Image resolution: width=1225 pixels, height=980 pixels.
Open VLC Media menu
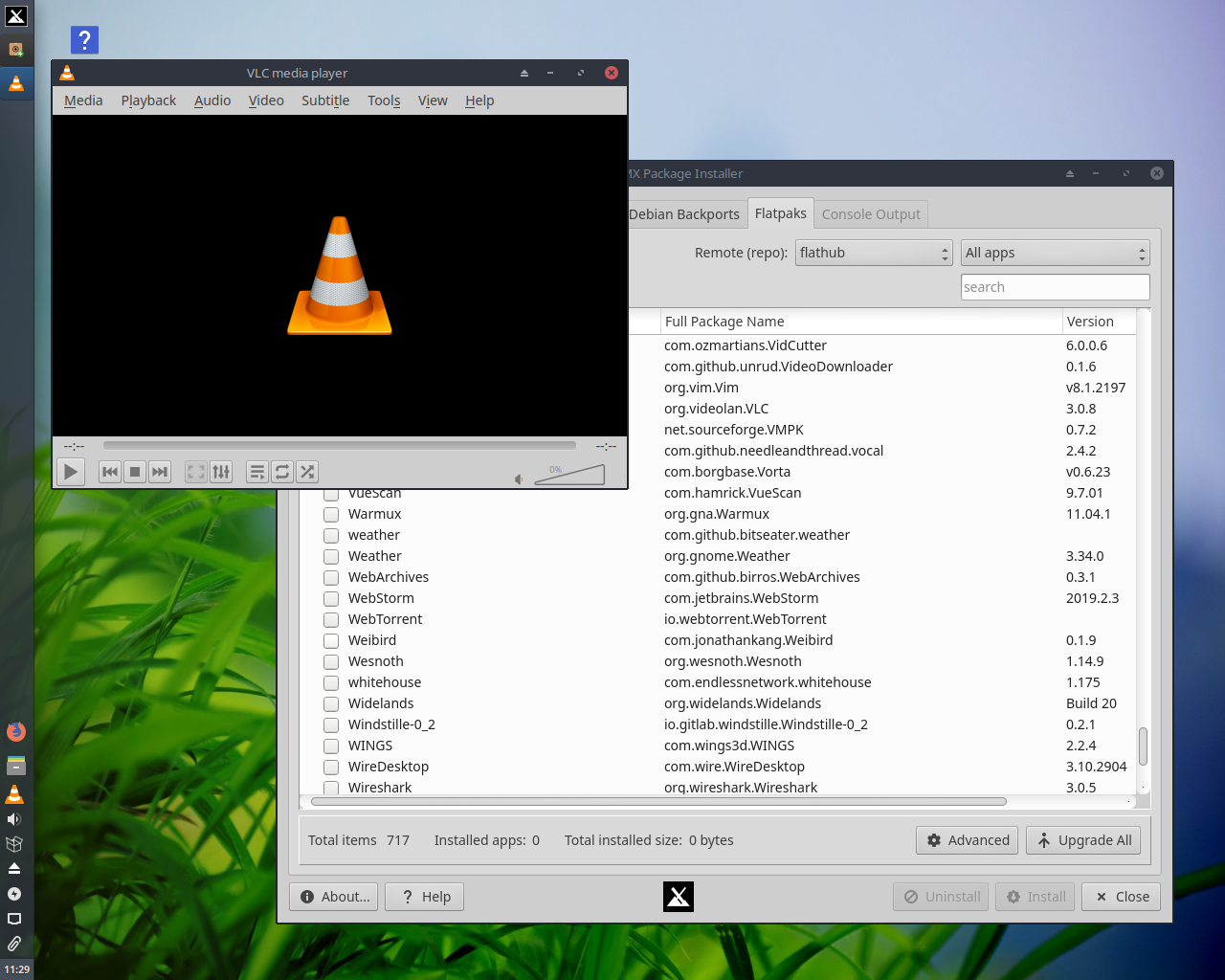click(83, 100)
